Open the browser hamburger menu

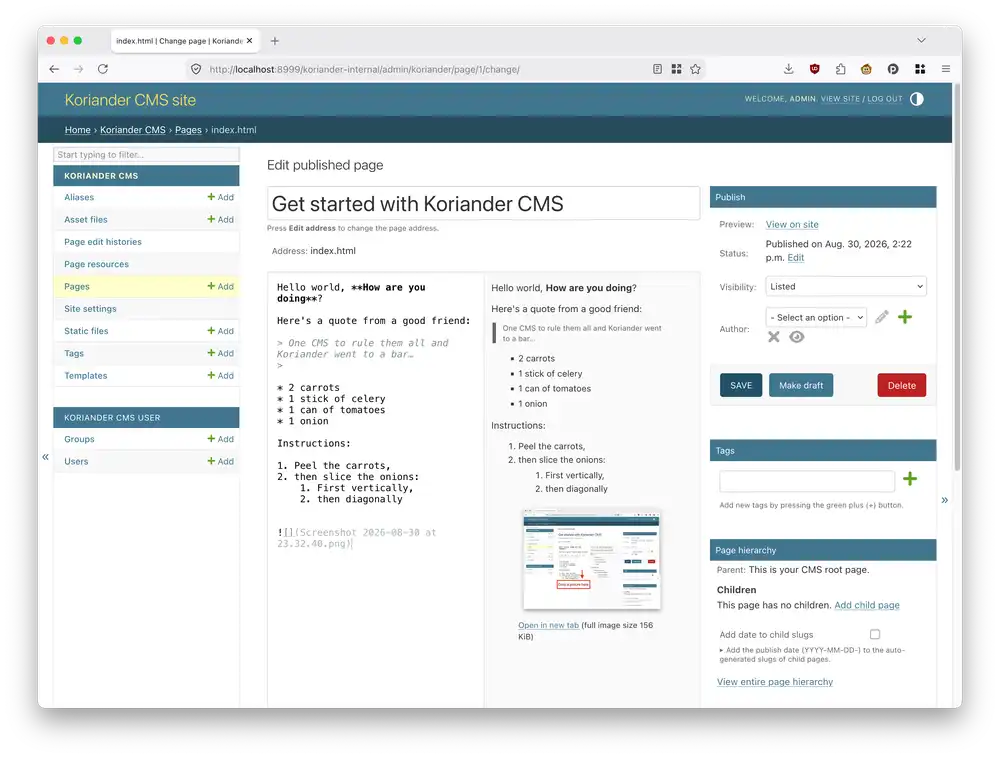[946, 69]
